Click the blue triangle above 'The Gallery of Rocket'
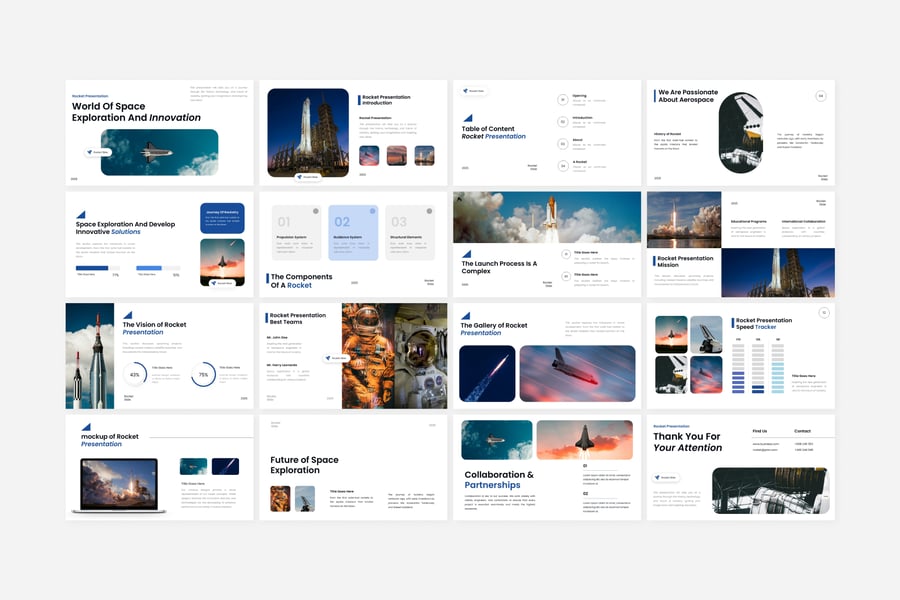Viewport: 900px width, 600px height. 464,312
